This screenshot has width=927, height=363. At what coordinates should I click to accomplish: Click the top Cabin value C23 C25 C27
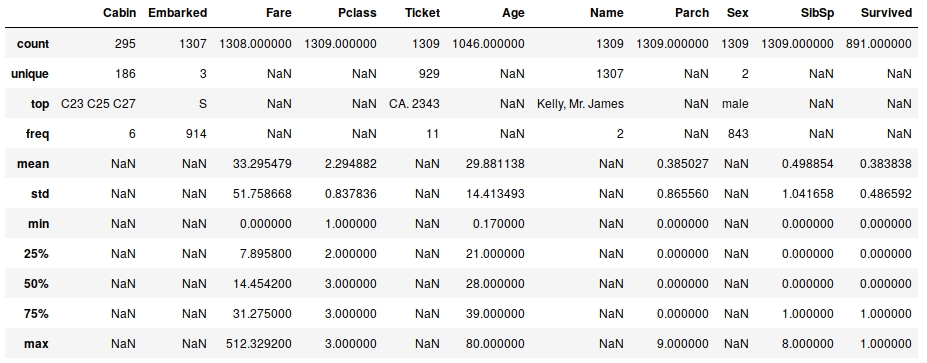pyautogui.click(x=98, y=104)
